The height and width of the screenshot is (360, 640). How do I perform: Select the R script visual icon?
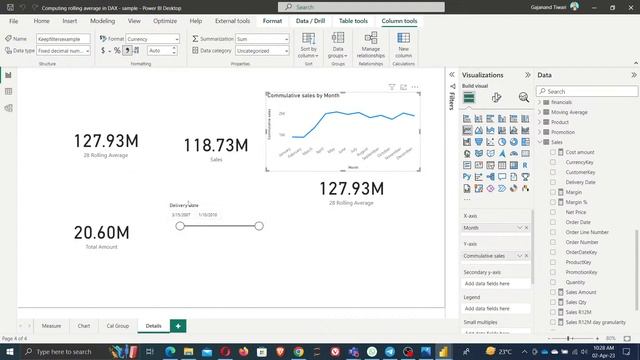click(x=525, y=165)
